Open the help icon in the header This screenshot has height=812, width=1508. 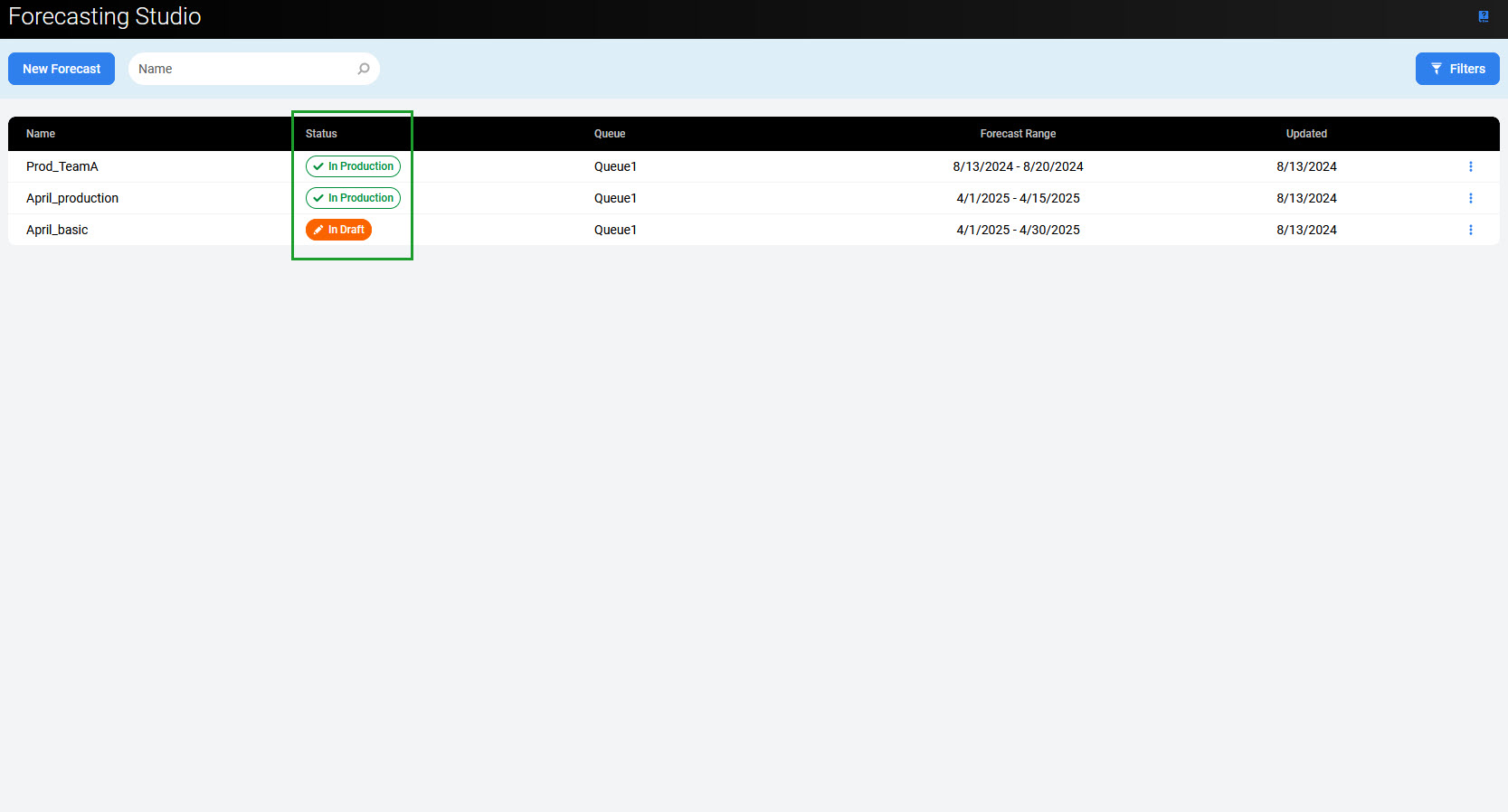tap(1484, 16)
